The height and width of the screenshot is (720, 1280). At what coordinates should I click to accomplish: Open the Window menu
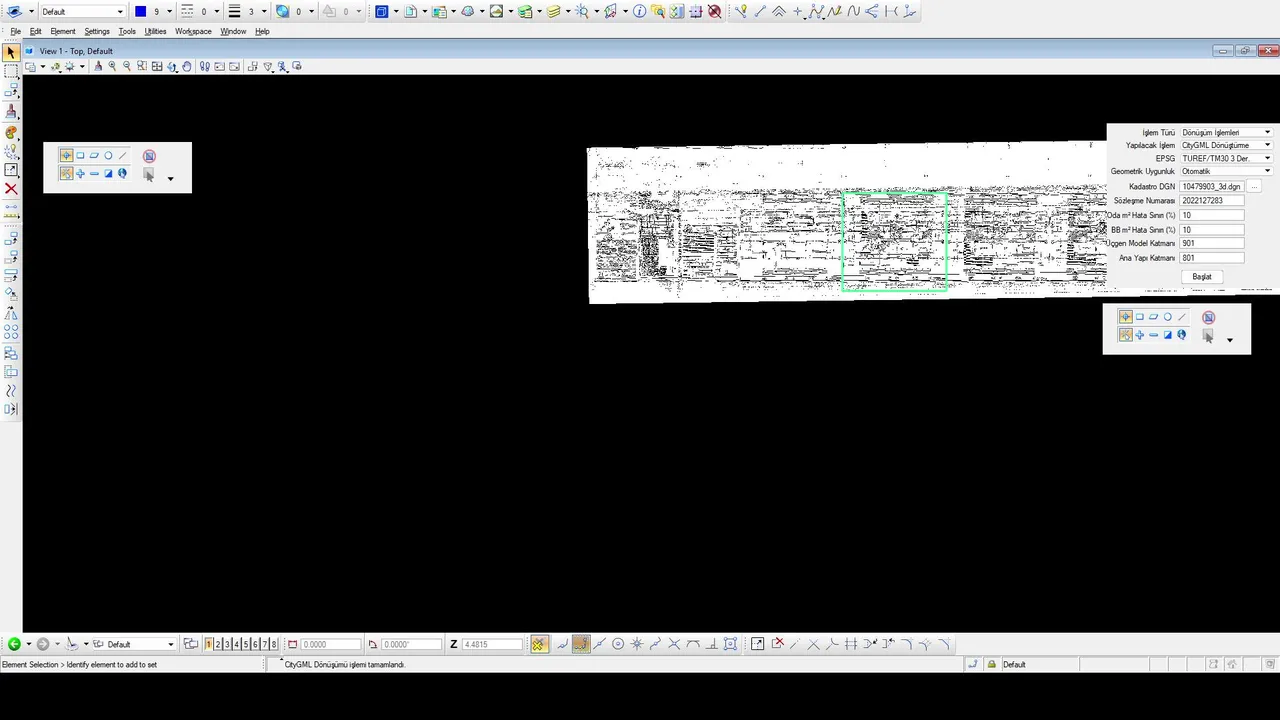233,31
